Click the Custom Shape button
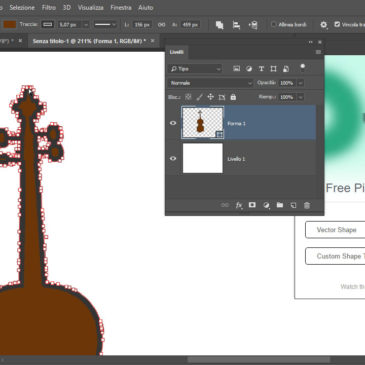The height and width of the screenshot is (365, 365). coord(335,256)
